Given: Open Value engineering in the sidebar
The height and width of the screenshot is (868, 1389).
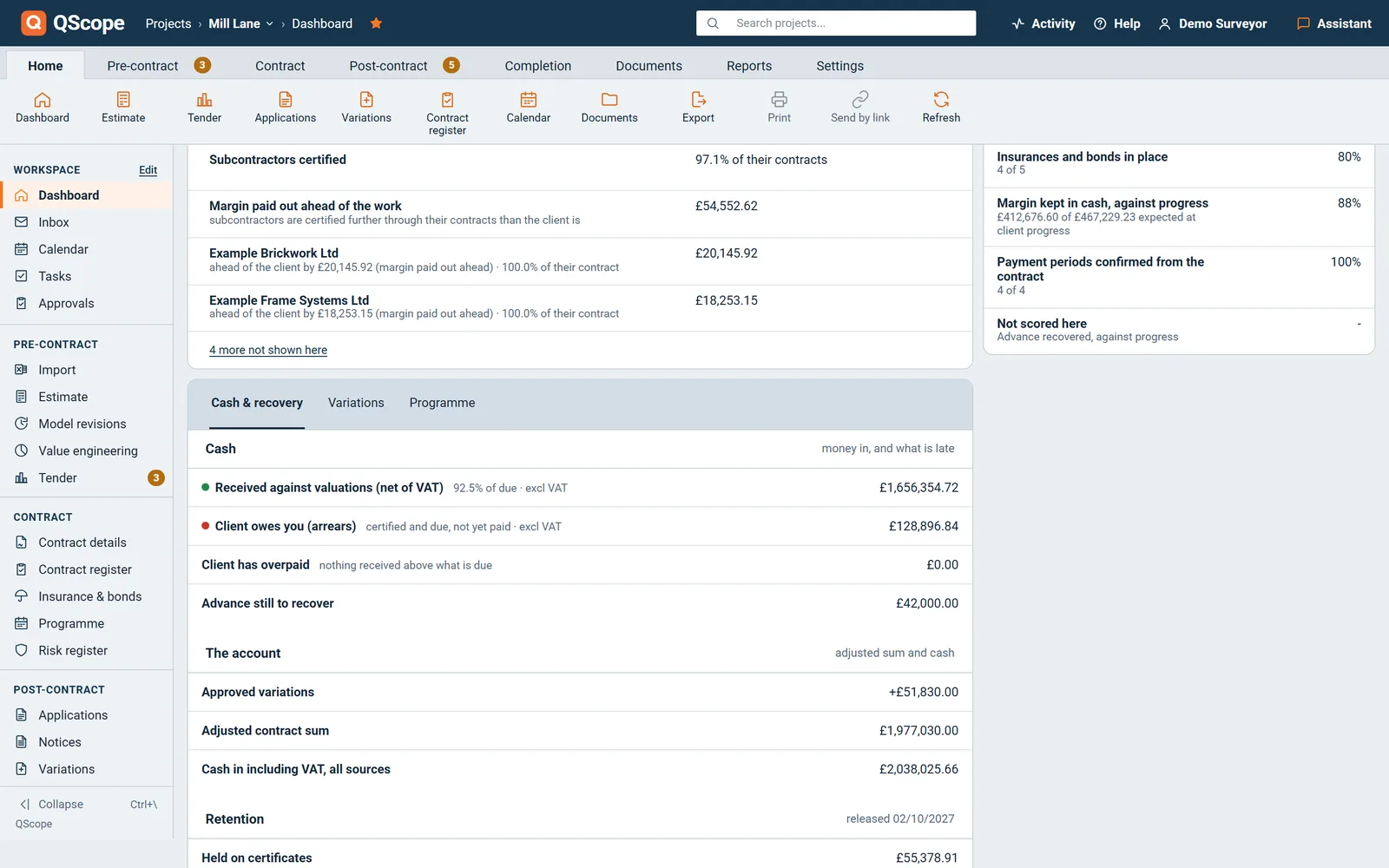Looking at the screenshot, I should click(x=87, y=450).
